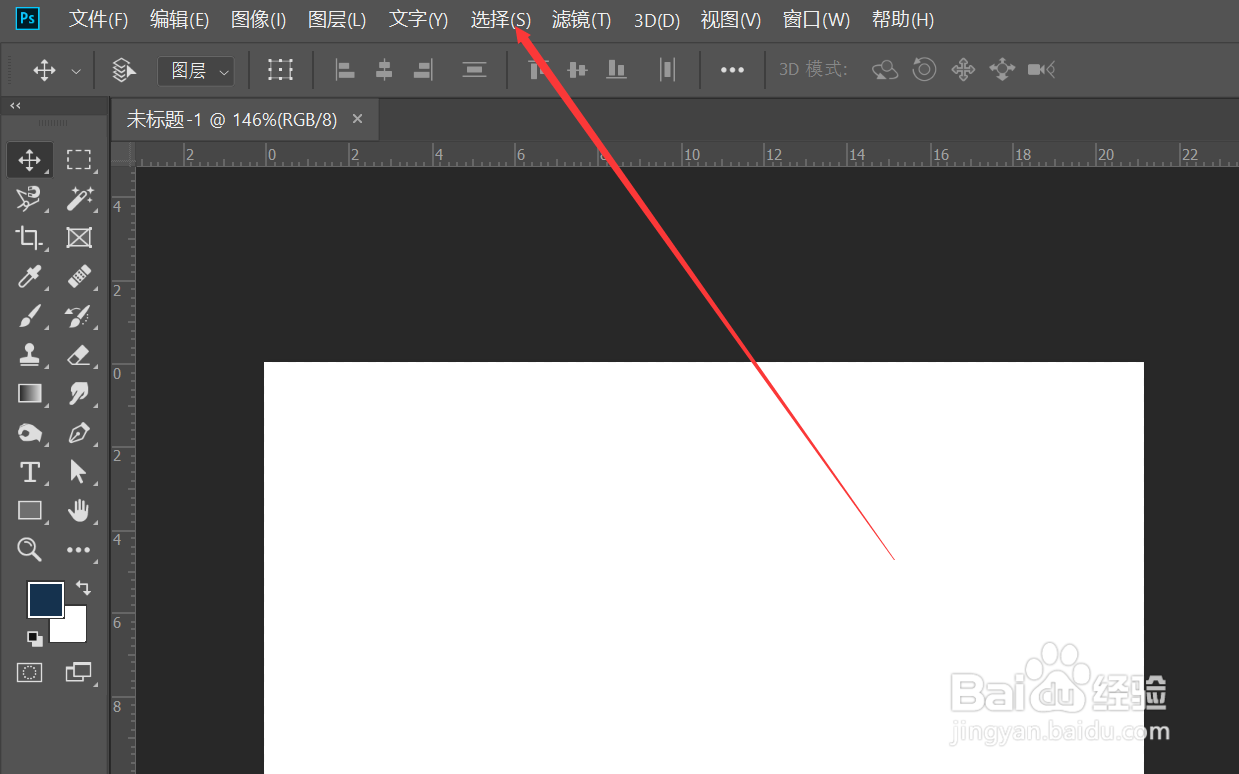Open the 选择(S) menu

[x=500, y=19]
